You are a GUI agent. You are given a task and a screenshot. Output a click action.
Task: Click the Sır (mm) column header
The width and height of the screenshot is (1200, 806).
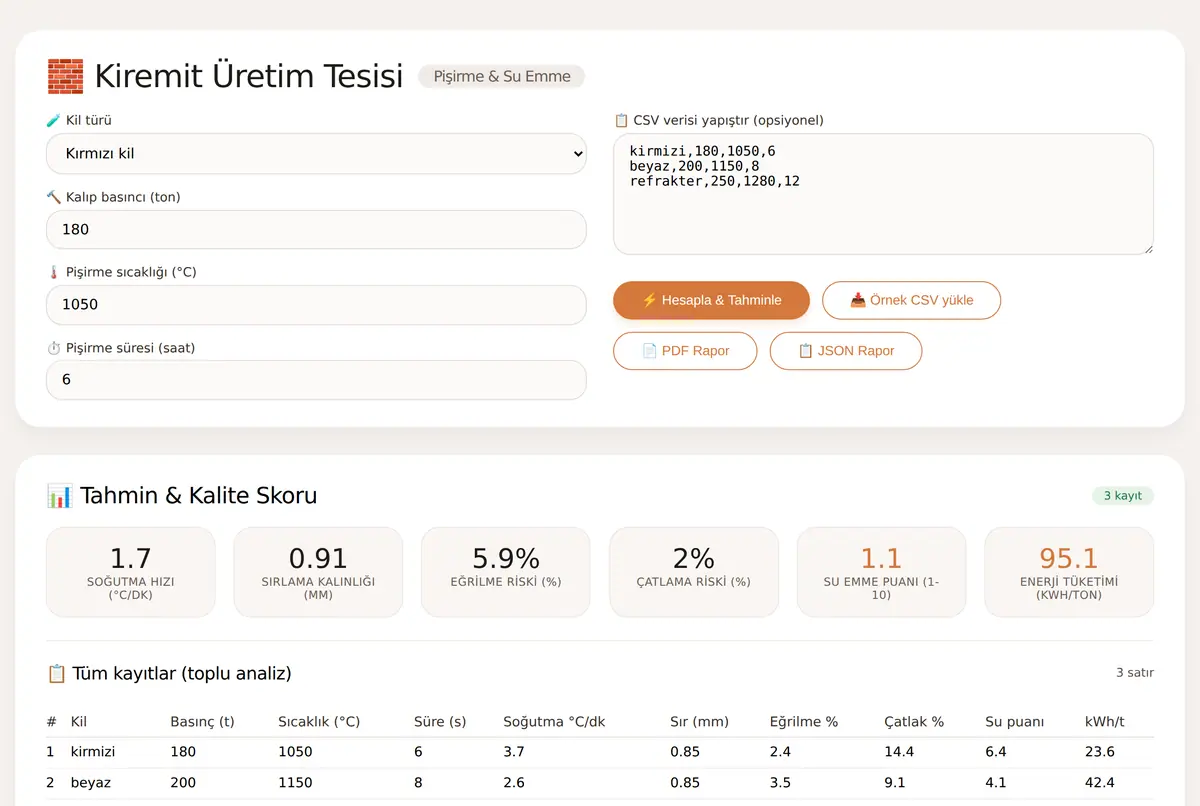coord(699,722)
